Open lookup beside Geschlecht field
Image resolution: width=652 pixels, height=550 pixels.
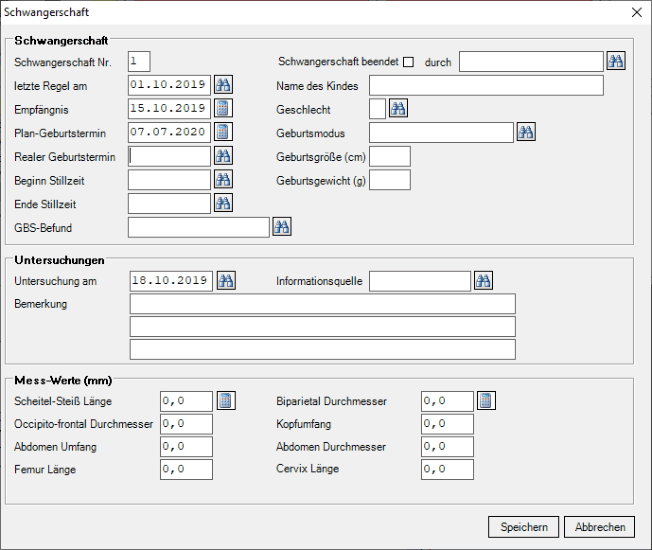tap(398, 109)
